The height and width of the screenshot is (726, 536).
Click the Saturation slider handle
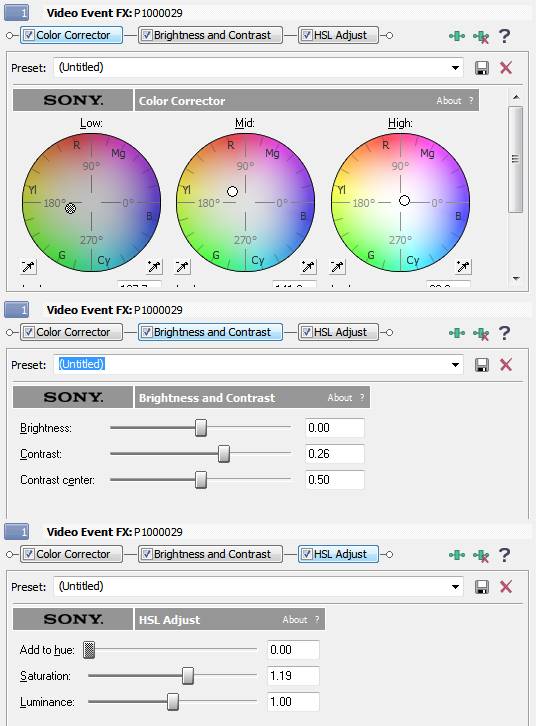[x=187, y=676]
